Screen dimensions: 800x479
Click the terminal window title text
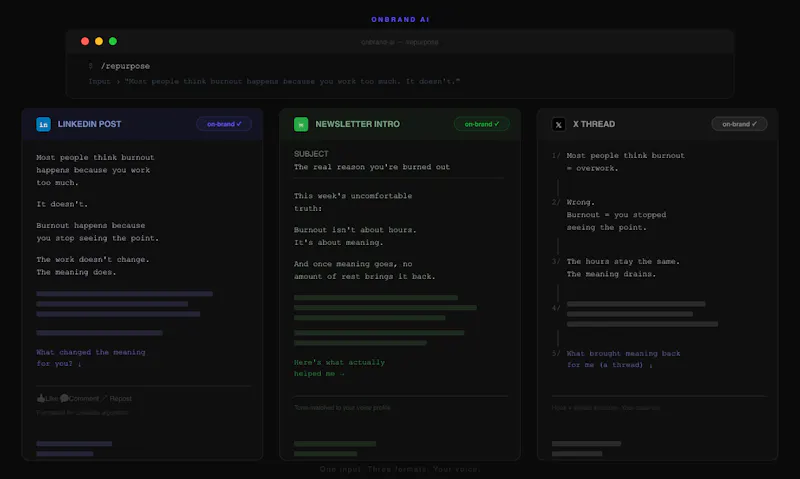pos(399,42)
